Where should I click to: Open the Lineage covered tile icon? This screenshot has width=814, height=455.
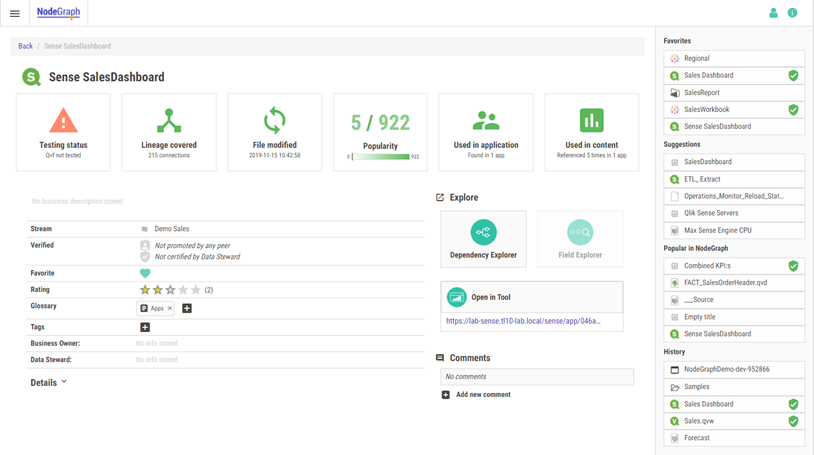169,121
